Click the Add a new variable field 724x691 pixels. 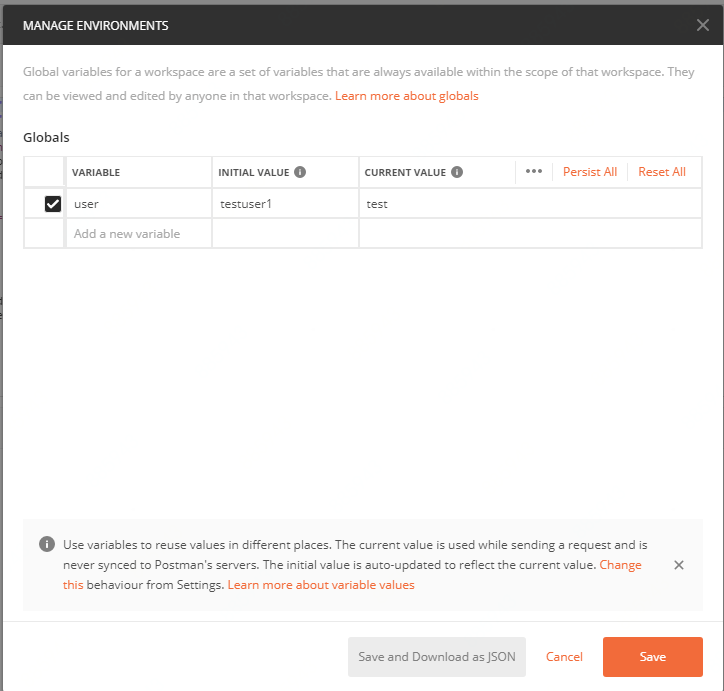pos(138,233)
